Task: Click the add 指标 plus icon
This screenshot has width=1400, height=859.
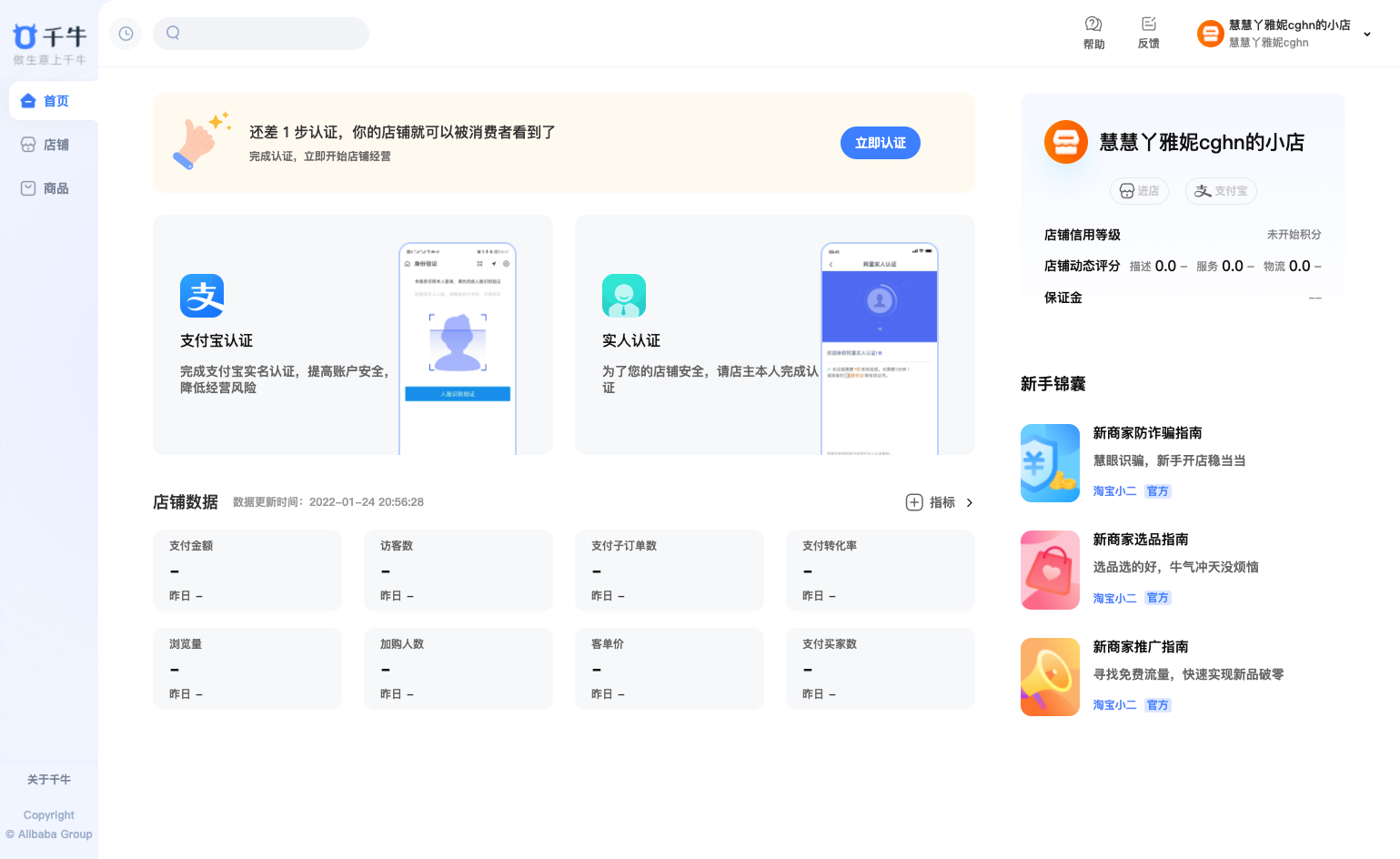Action: (914, 502)
